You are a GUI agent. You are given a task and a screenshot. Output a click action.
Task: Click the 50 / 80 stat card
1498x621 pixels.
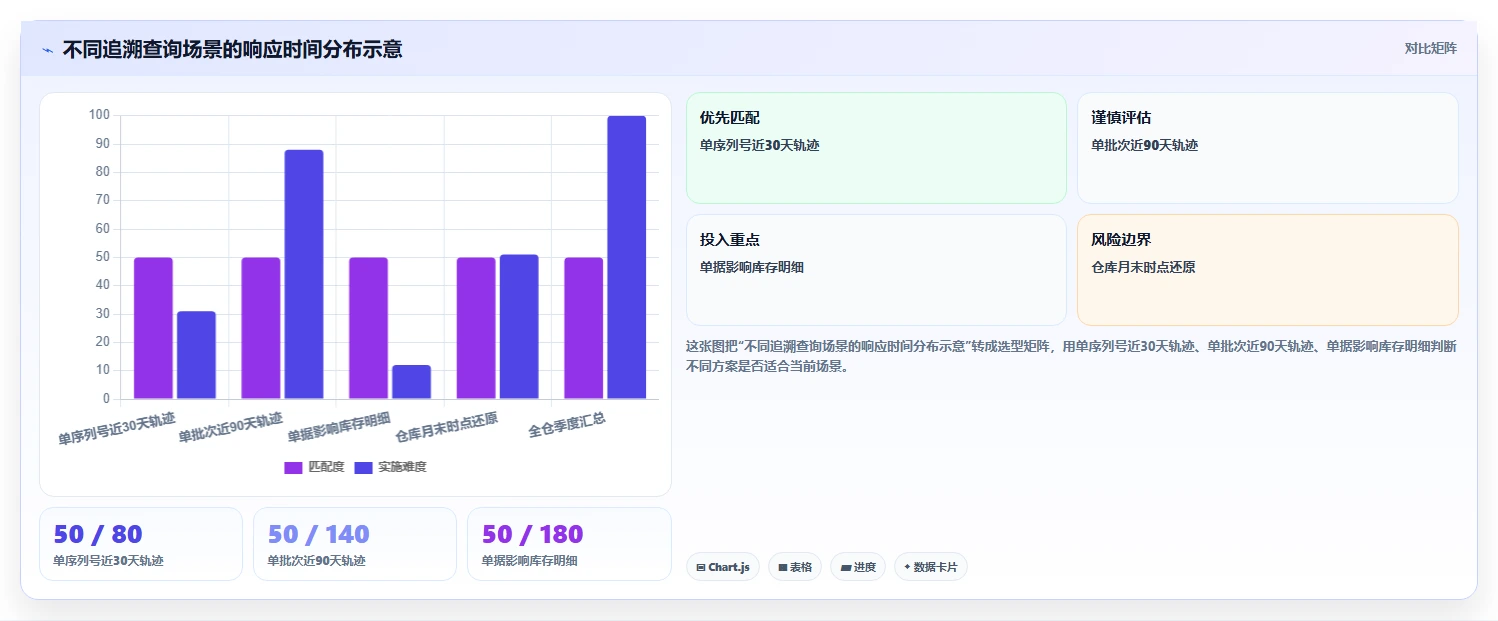[141, 544]
